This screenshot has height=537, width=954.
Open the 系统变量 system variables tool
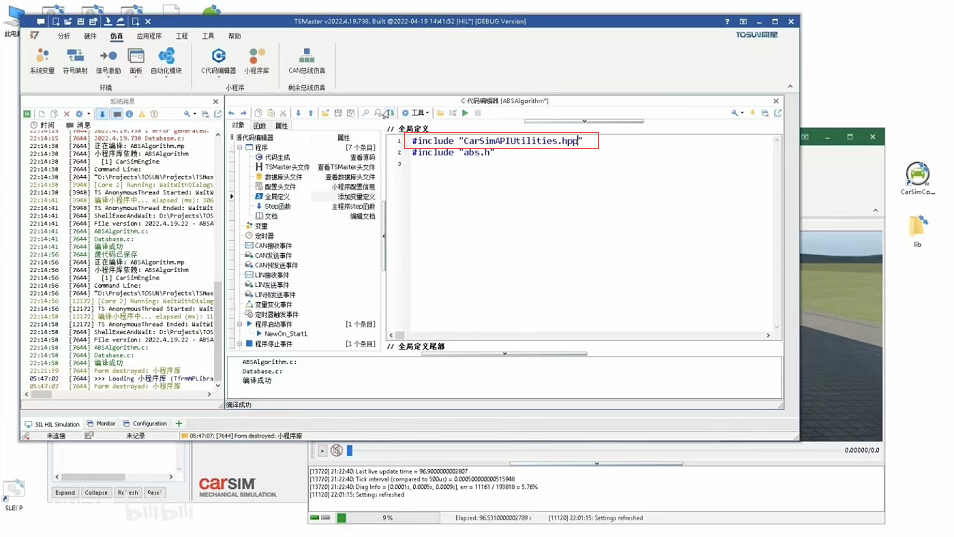pyautogui.click(x=42, y=61)
